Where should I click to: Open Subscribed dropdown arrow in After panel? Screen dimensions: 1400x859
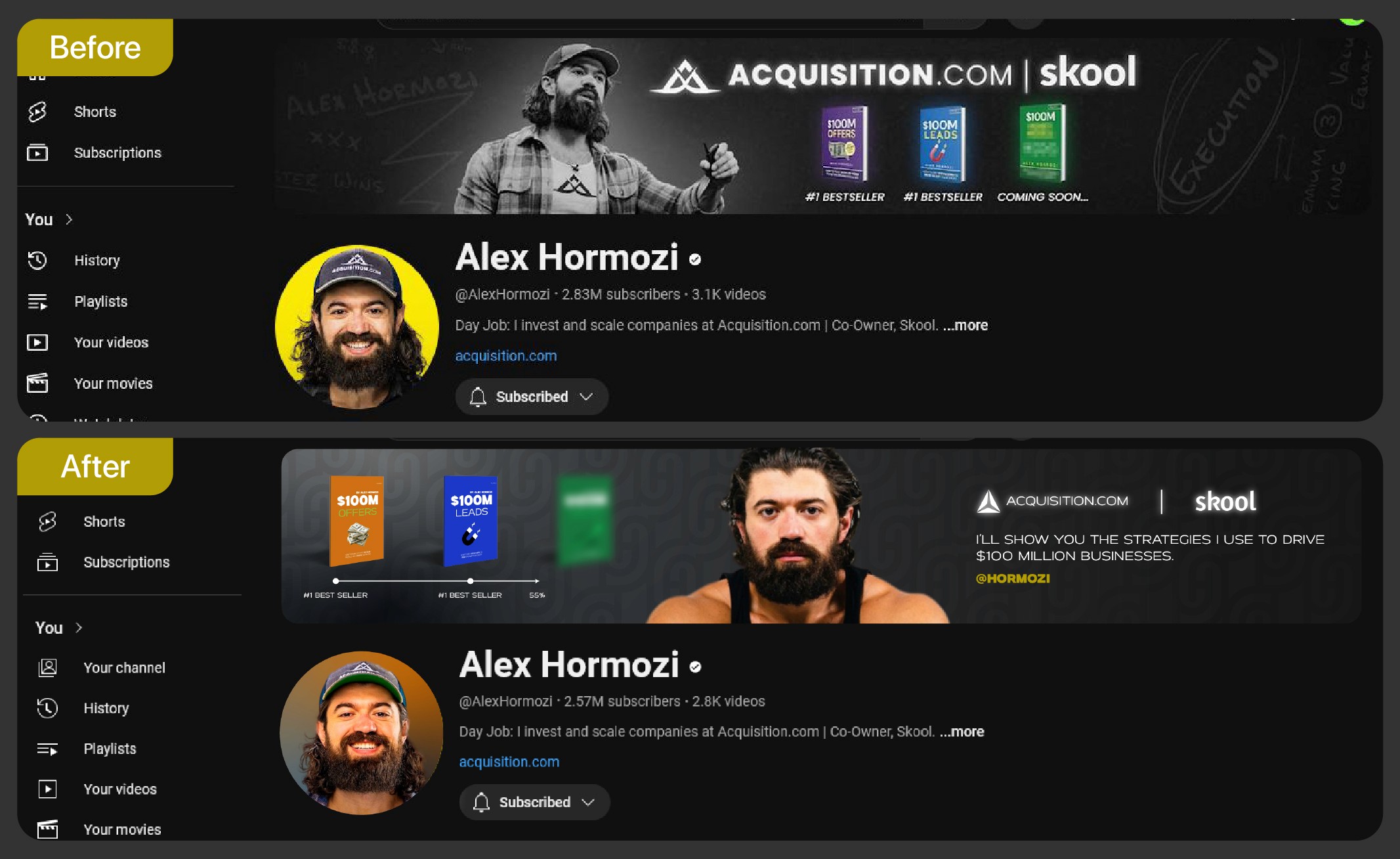tap(588, 802)
